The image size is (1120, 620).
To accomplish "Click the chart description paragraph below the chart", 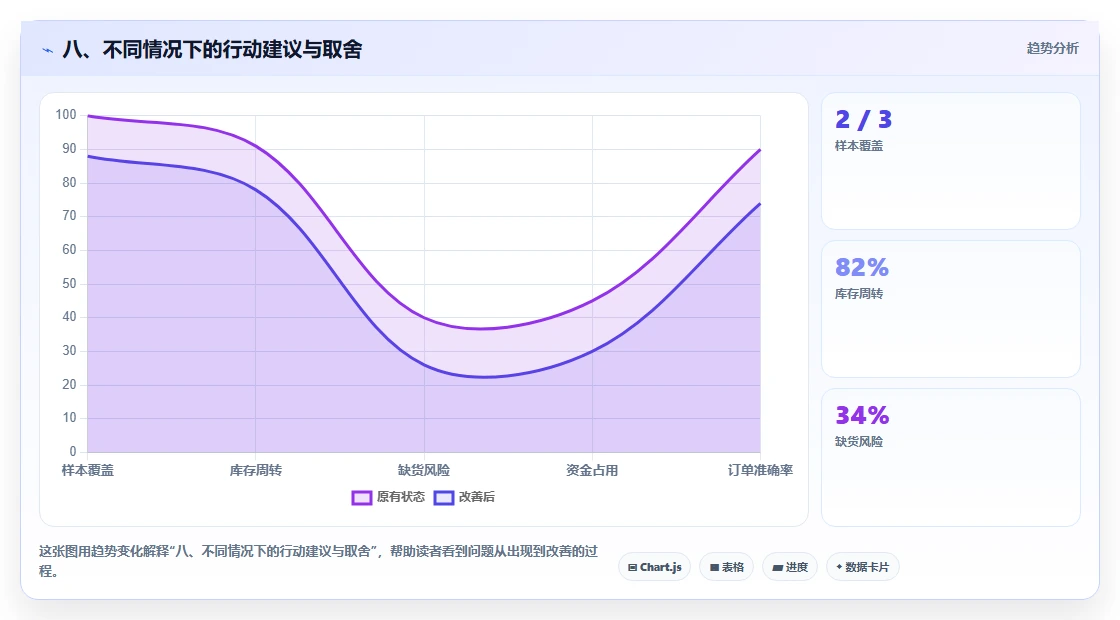I will point(319,561).
